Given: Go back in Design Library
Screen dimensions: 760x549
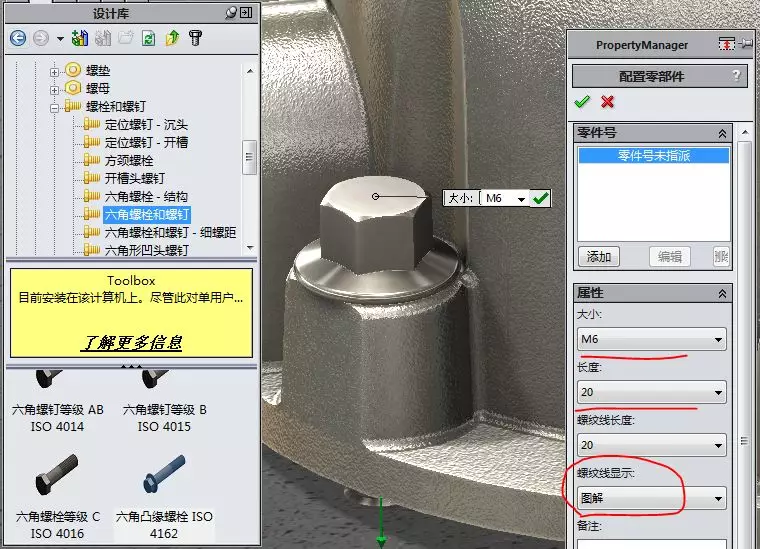Looking at the screenshot, I should tap(18, 38).
